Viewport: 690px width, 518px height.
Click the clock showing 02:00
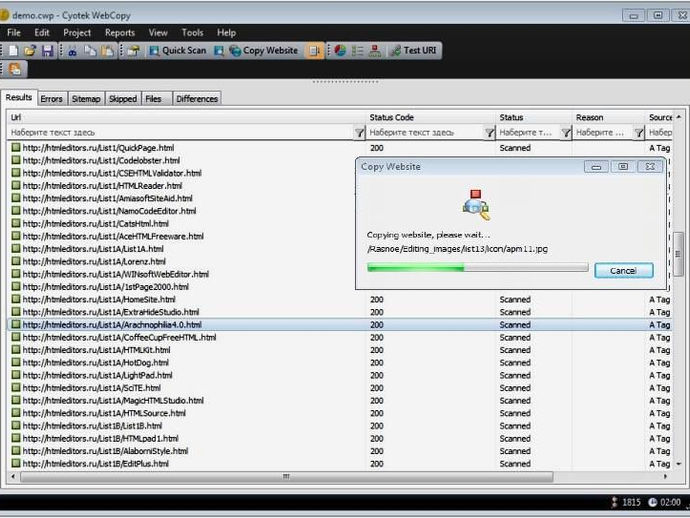pos(664,502)
